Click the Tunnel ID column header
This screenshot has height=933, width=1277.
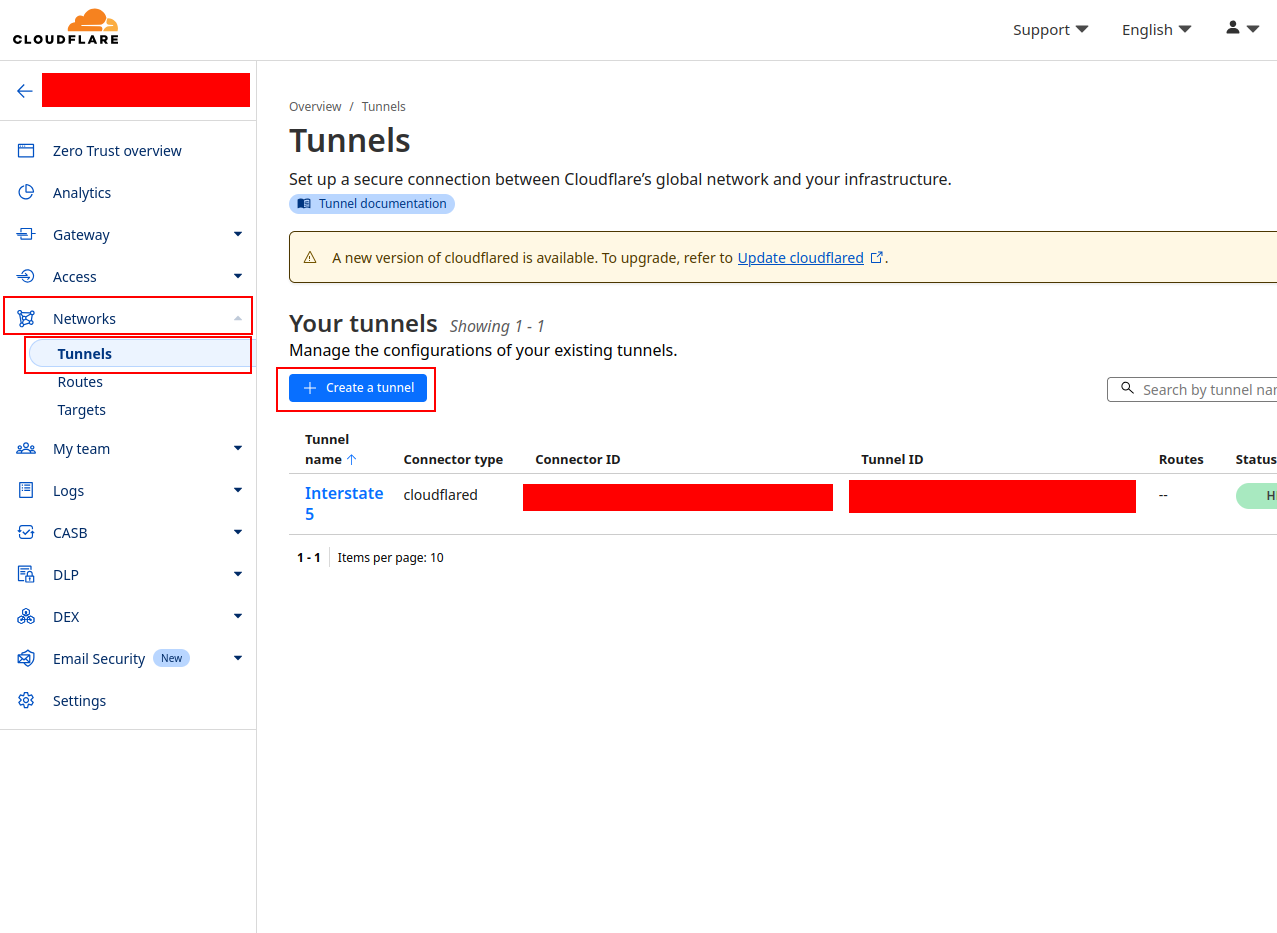(x=892, y=460)
